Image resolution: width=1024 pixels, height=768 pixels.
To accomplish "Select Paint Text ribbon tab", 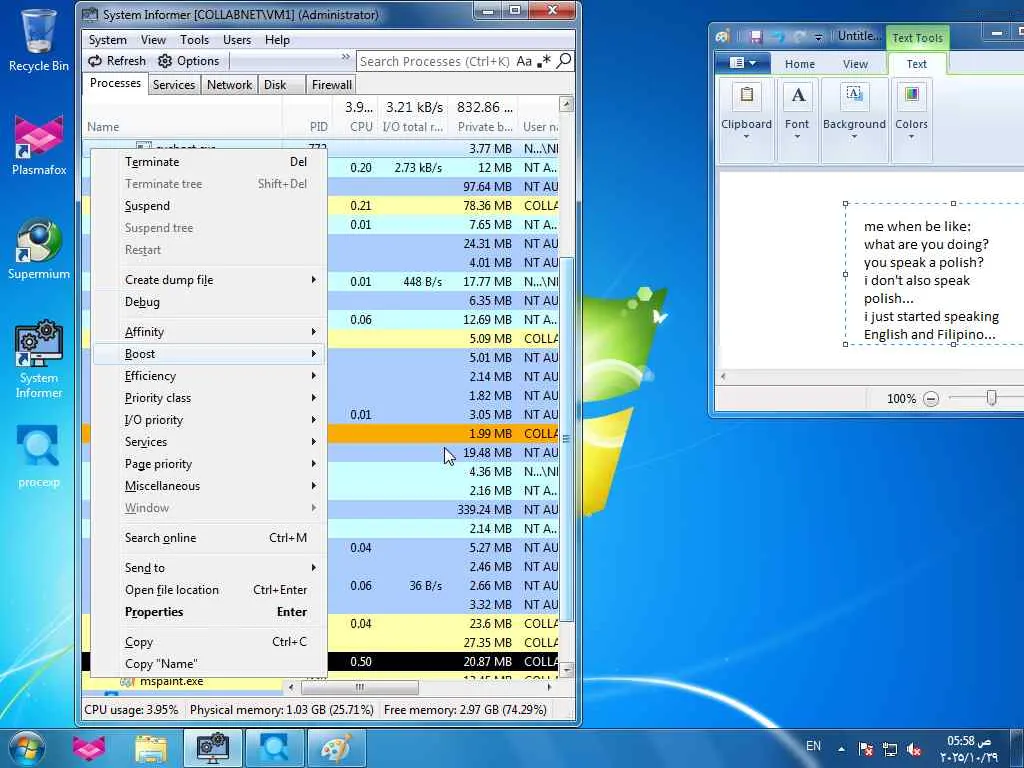I will (916, 64).
